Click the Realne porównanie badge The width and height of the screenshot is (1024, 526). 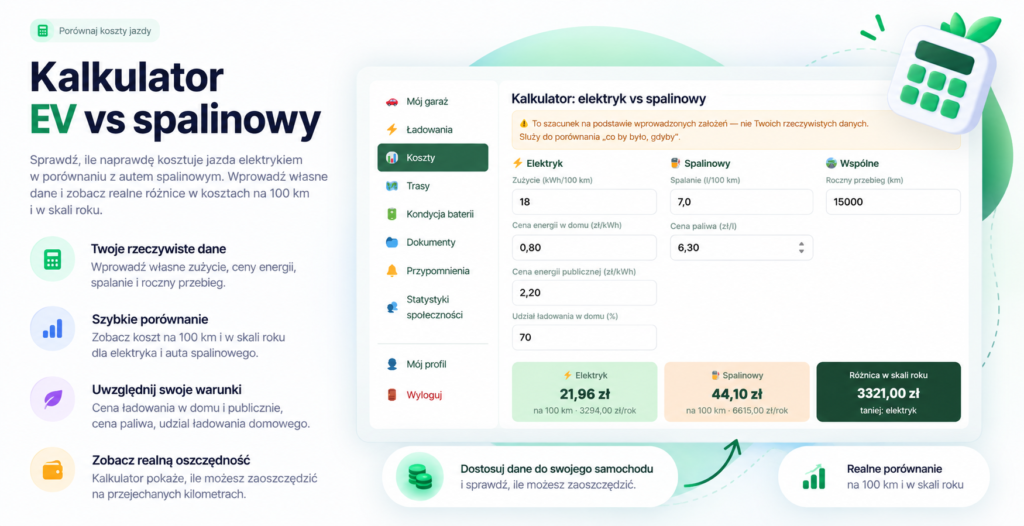[x=884, y=477]
